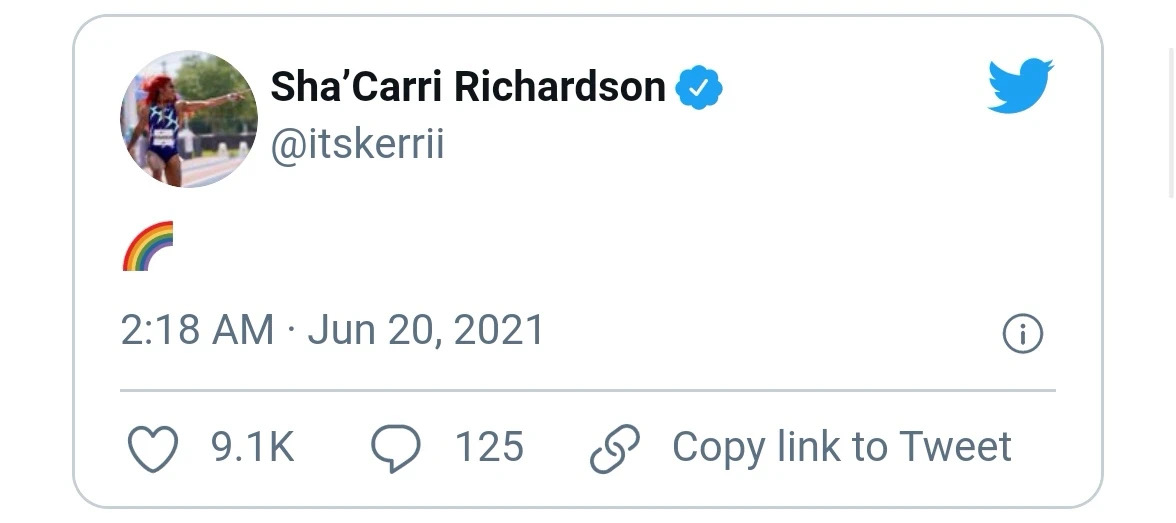Click the white margin left of the tweet card
The image size is (1176, 523).
pyautogui.click(x=36, y=261)
